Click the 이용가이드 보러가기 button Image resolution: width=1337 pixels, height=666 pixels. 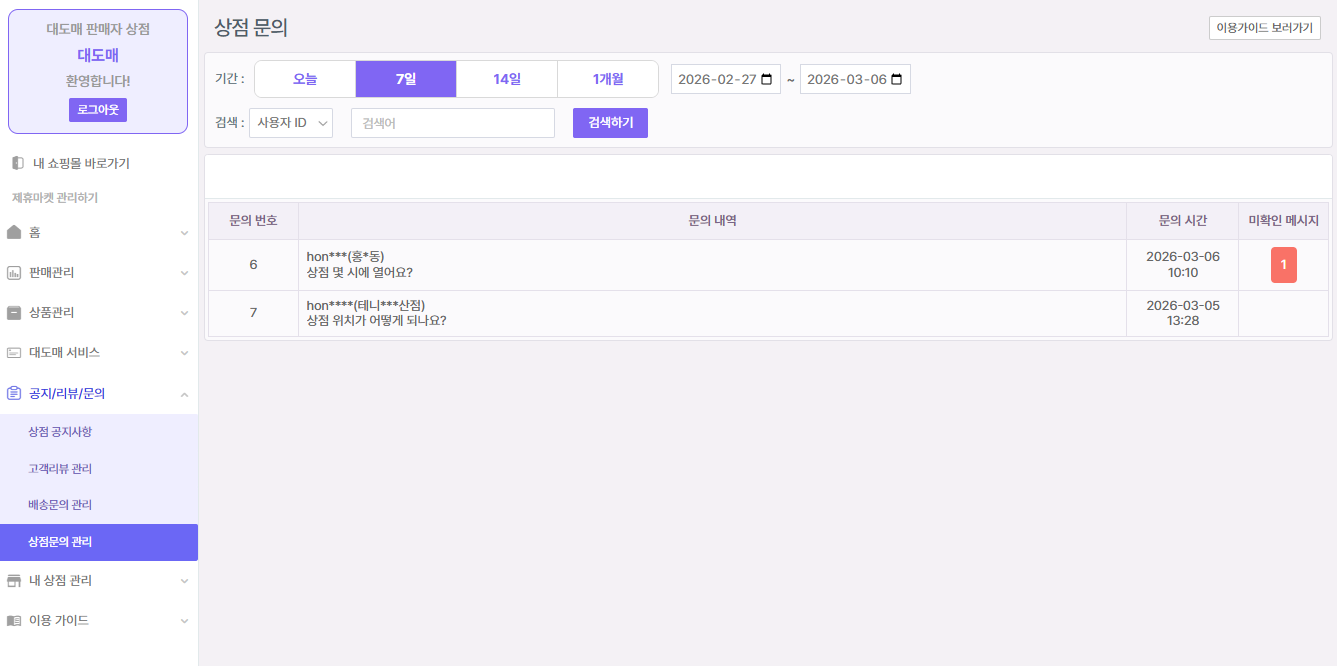(x=1264, y=28)
